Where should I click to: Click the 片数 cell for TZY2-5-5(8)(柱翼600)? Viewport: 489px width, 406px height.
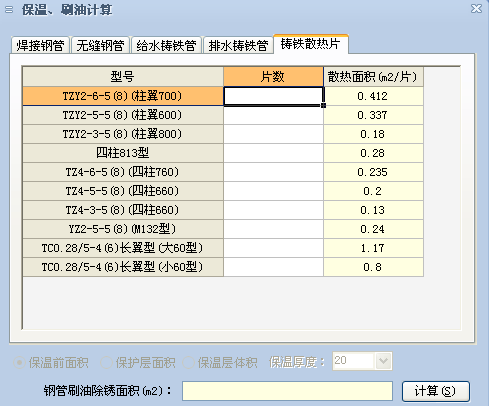pos(273,115)
